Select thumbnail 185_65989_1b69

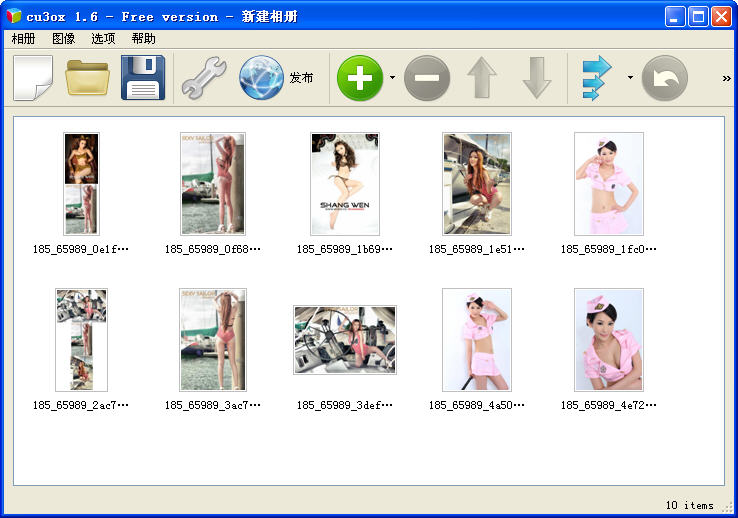pyautogui.click(x=344, y=184)
